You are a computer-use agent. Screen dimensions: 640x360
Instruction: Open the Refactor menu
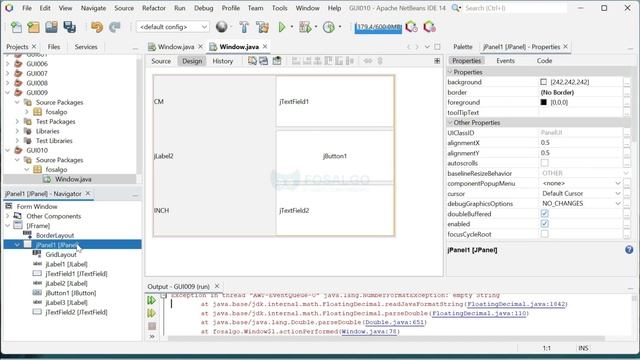(x=154, y=8)
